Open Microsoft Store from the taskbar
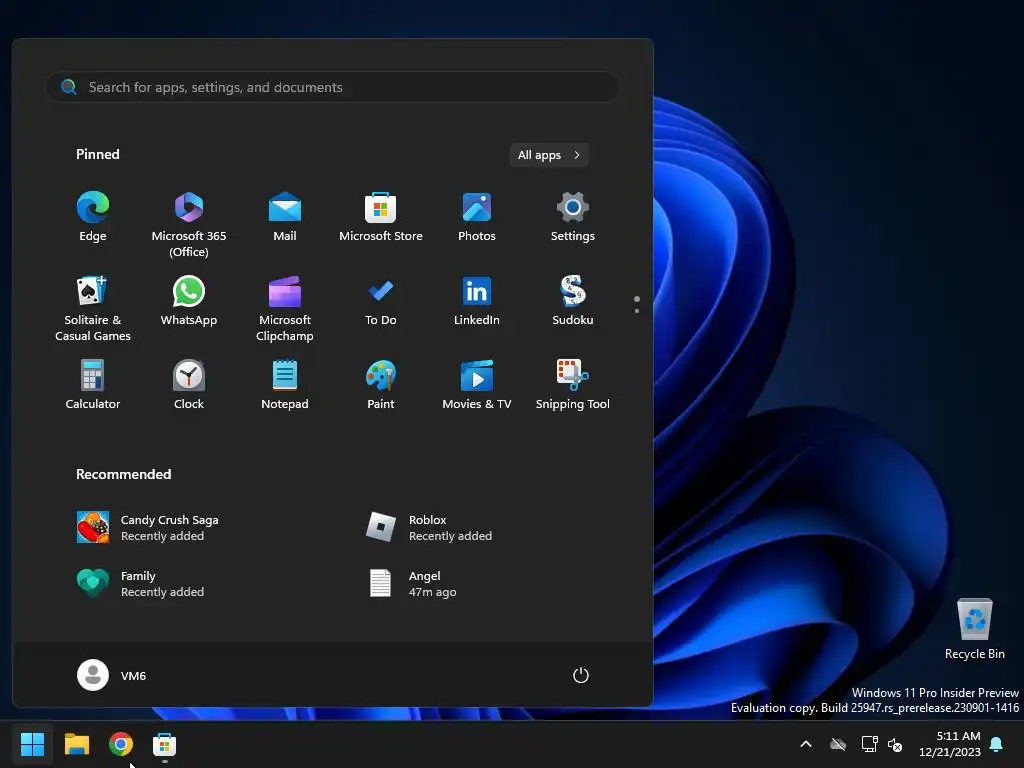 point(165,744)
